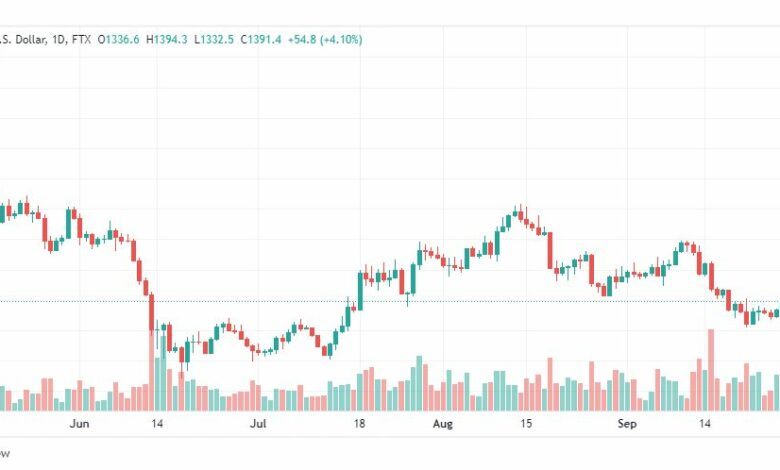Click the long red candle before Jun 14
The image size is (780, 470).
click(x=151, y=313)
